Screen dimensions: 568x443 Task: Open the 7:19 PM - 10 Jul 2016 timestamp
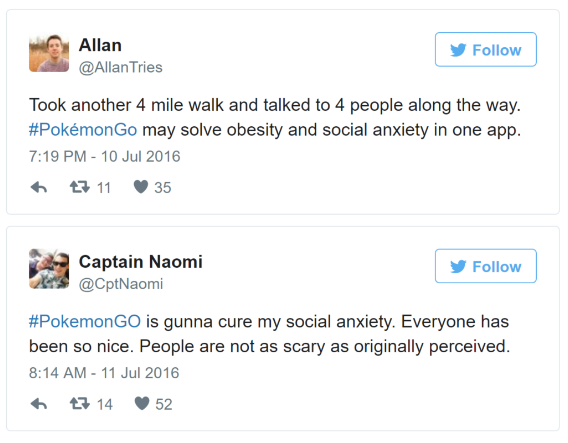coord(105,156)
